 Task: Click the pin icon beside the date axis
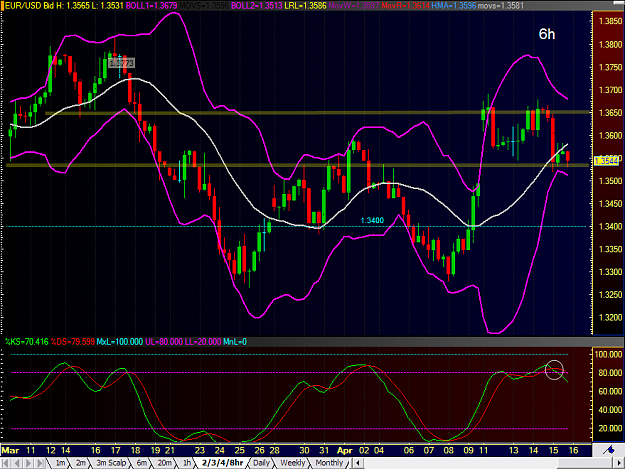(x=609, y=450)
